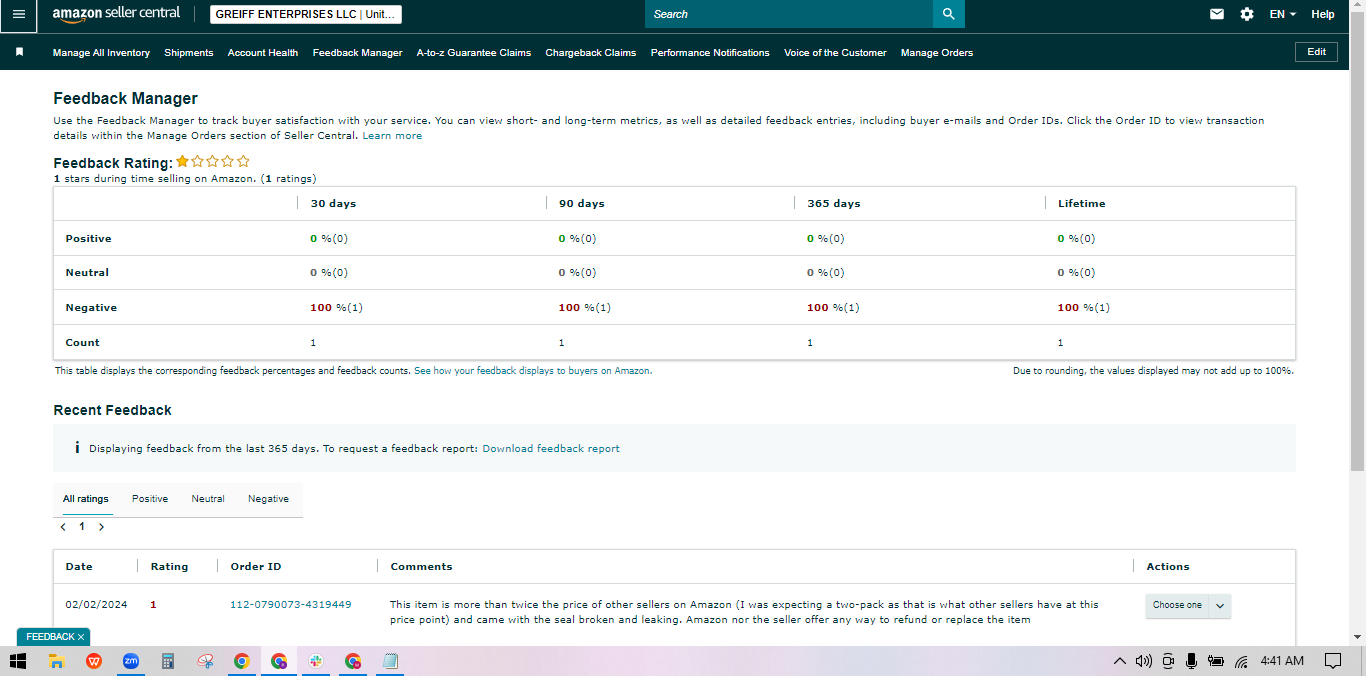This screenshot has height=676, width=1366.
Task: Go to Account Health
Action: (263, 53)
